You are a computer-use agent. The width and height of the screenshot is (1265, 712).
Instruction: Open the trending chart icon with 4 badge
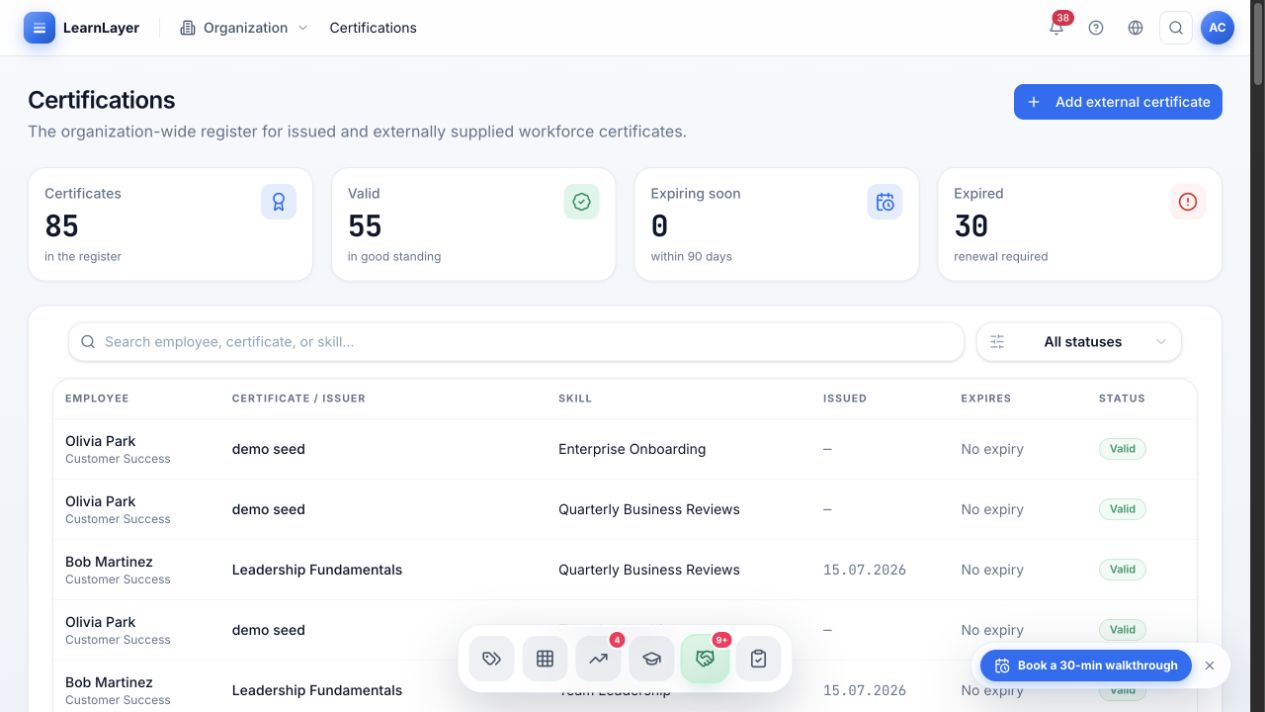598,659
